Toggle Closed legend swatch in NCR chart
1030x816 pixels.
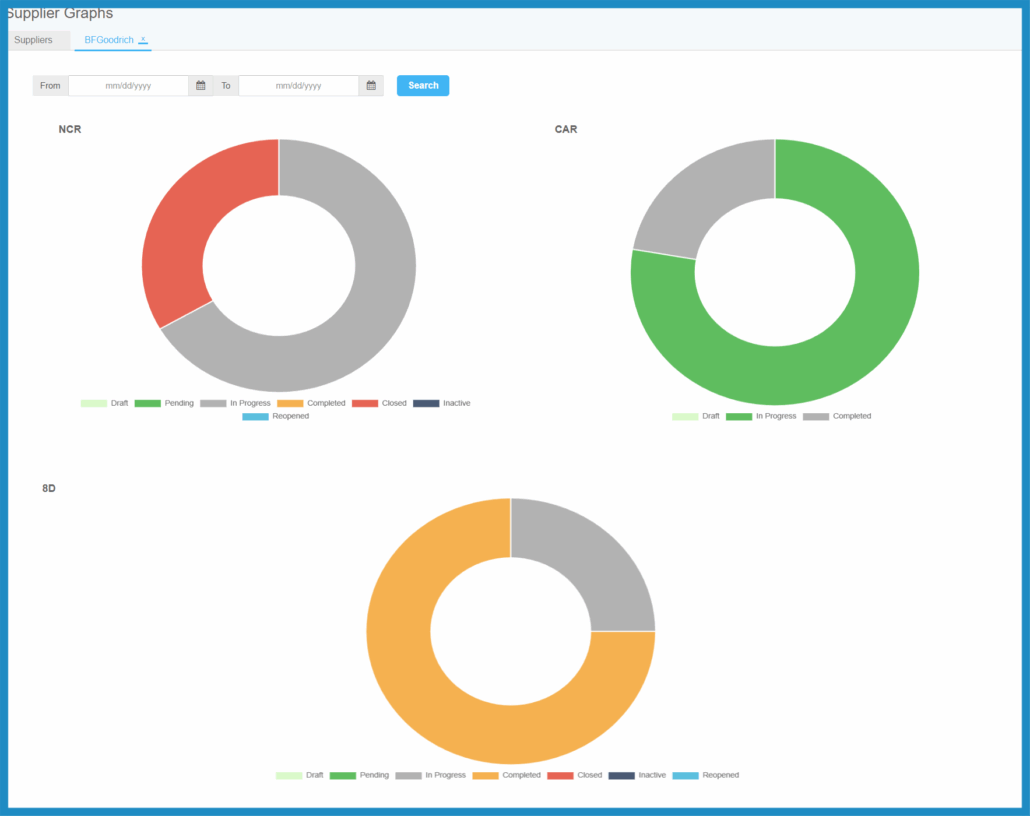[365, 403]
